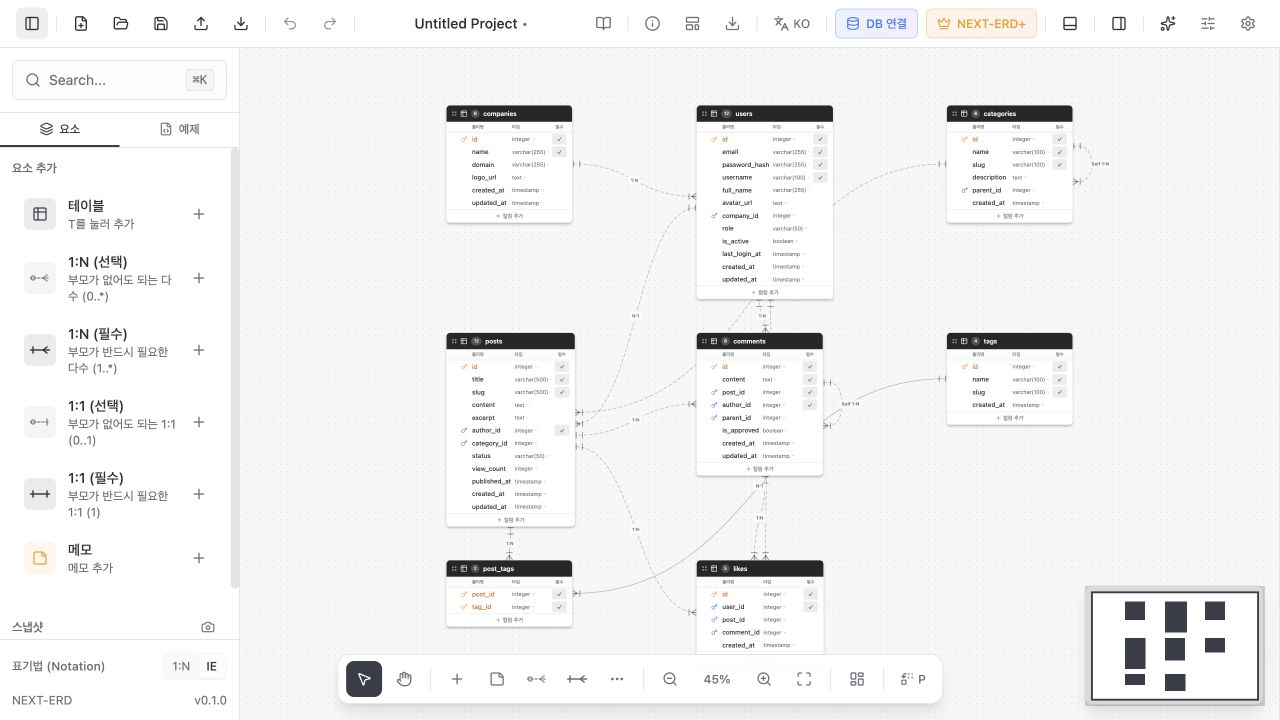Switch to the 예제 tab
The width and height of the screenshot is (1280, 720).
pyautogui.click(x=180, y=129)
